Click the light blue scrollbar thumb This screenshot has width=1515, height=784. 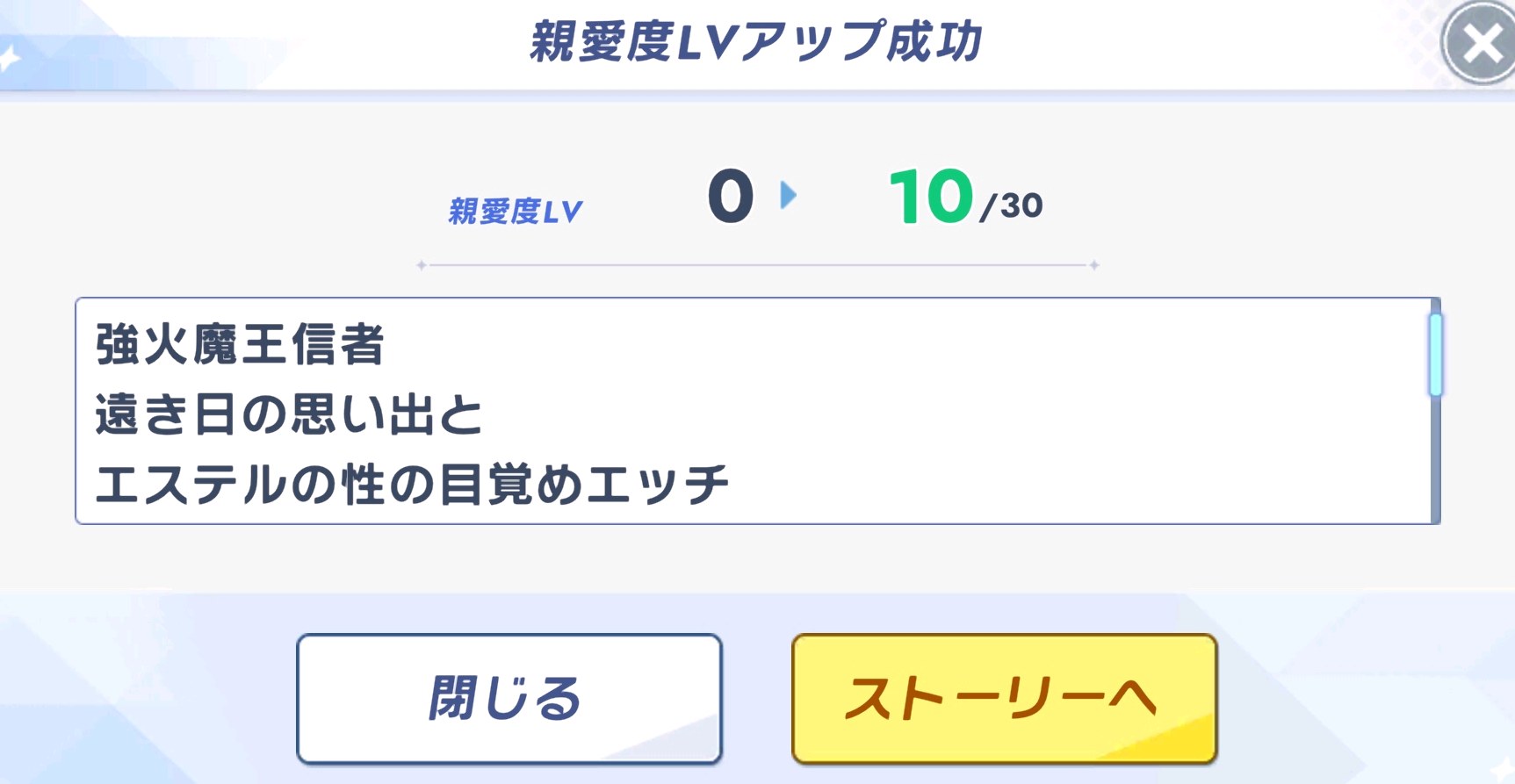pyautogui.click(x=1435, y=355)
